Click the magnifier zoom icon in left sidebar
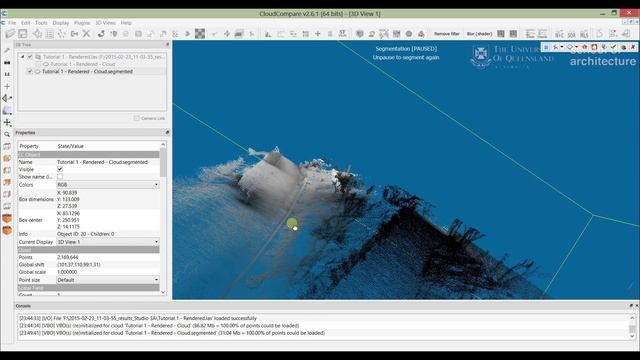Image resolution: width=640 pixels, height=360 pixels. (7, 134)
